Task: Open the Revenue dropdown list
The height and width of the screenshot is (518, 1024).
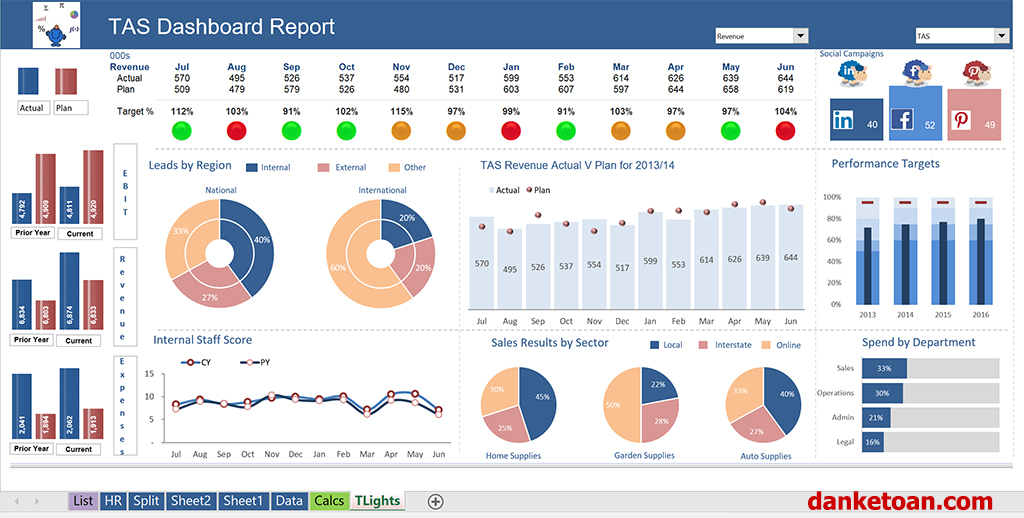Action: (800, 36)
